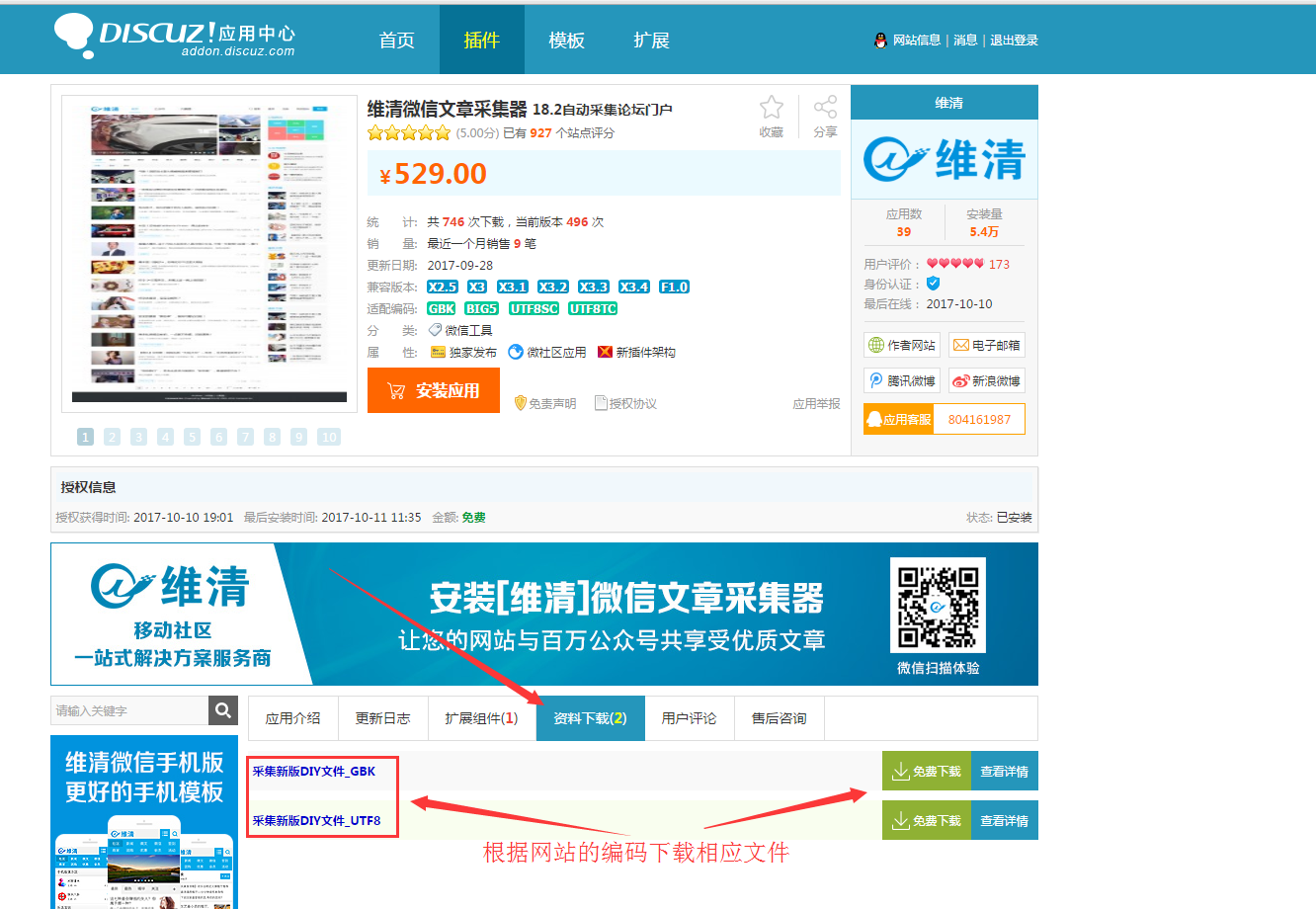Open the 采集新版DIY文件_UTF8 link
1316x909 pixels.
316,820
